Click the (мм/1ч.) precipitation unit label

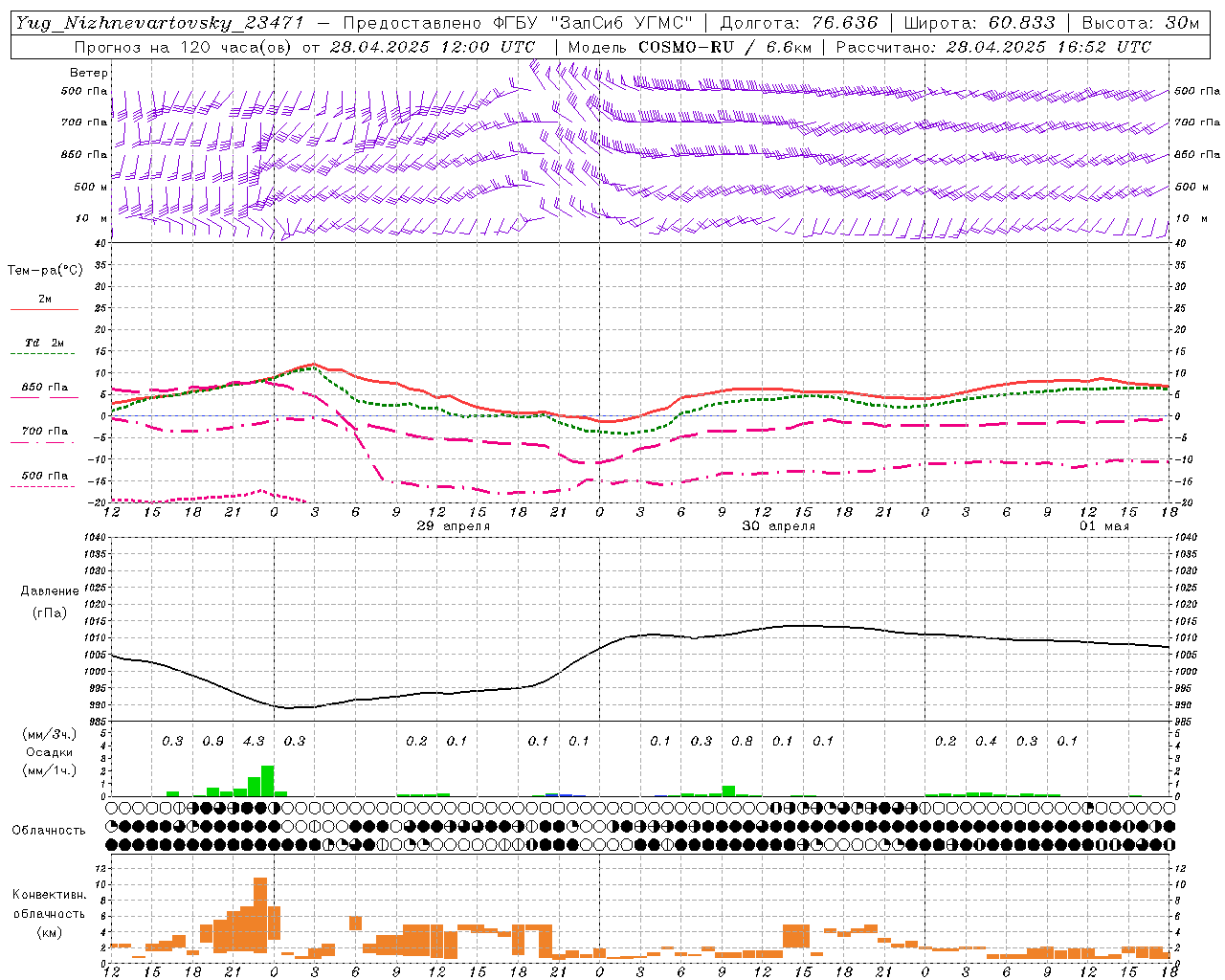point(50,770)
